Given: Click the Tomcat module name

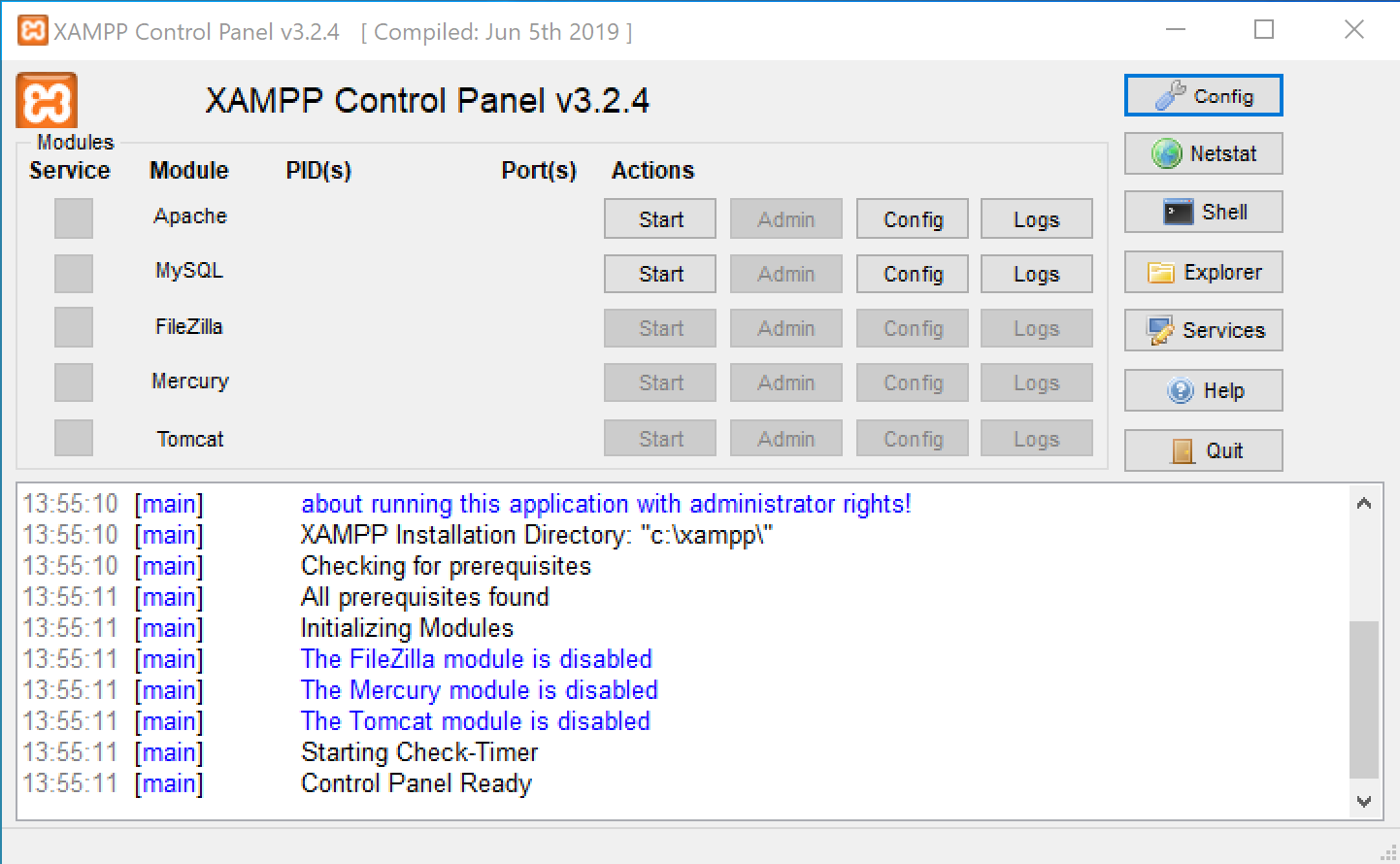Looking at the screenshot, I should (190, 439).
